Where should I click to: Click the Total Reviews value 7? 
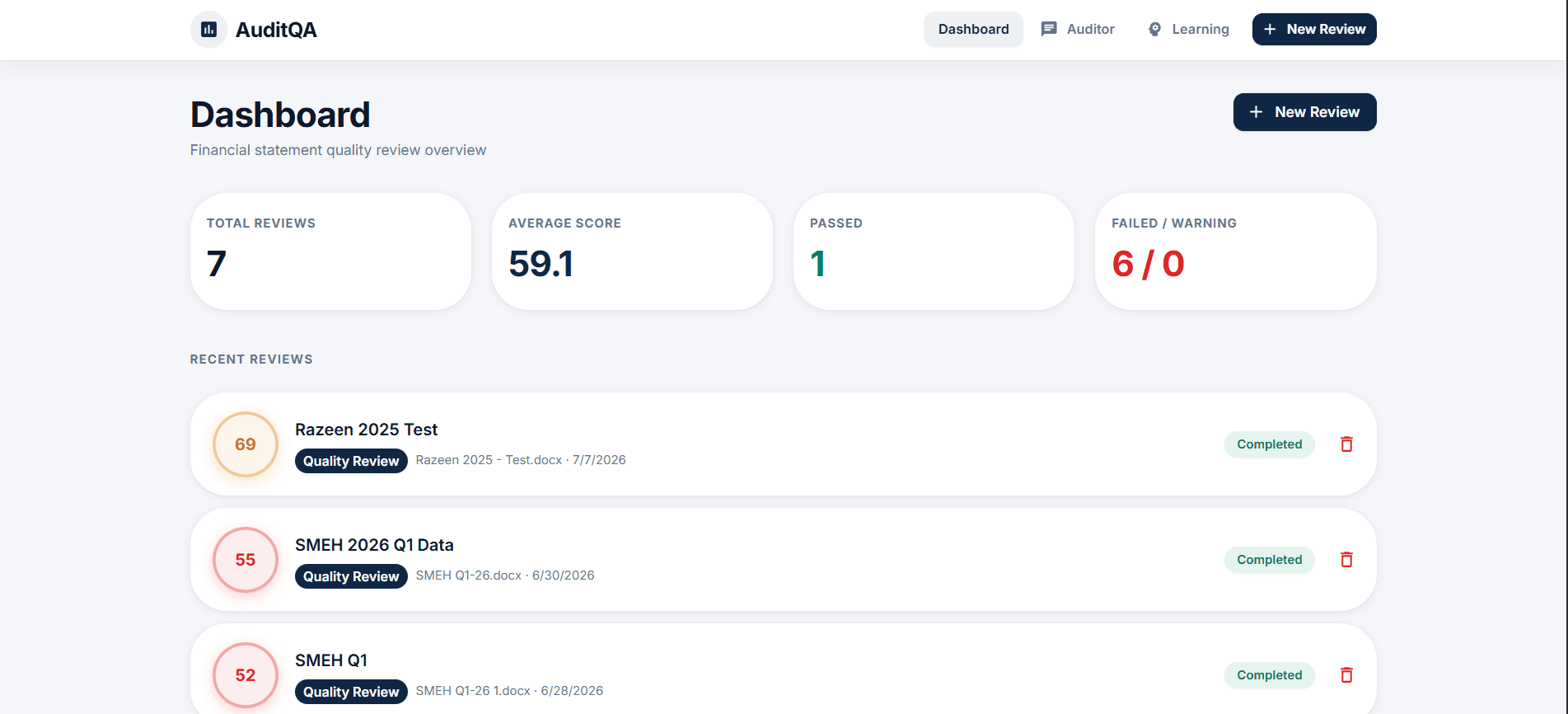click(x=217, y=264)
